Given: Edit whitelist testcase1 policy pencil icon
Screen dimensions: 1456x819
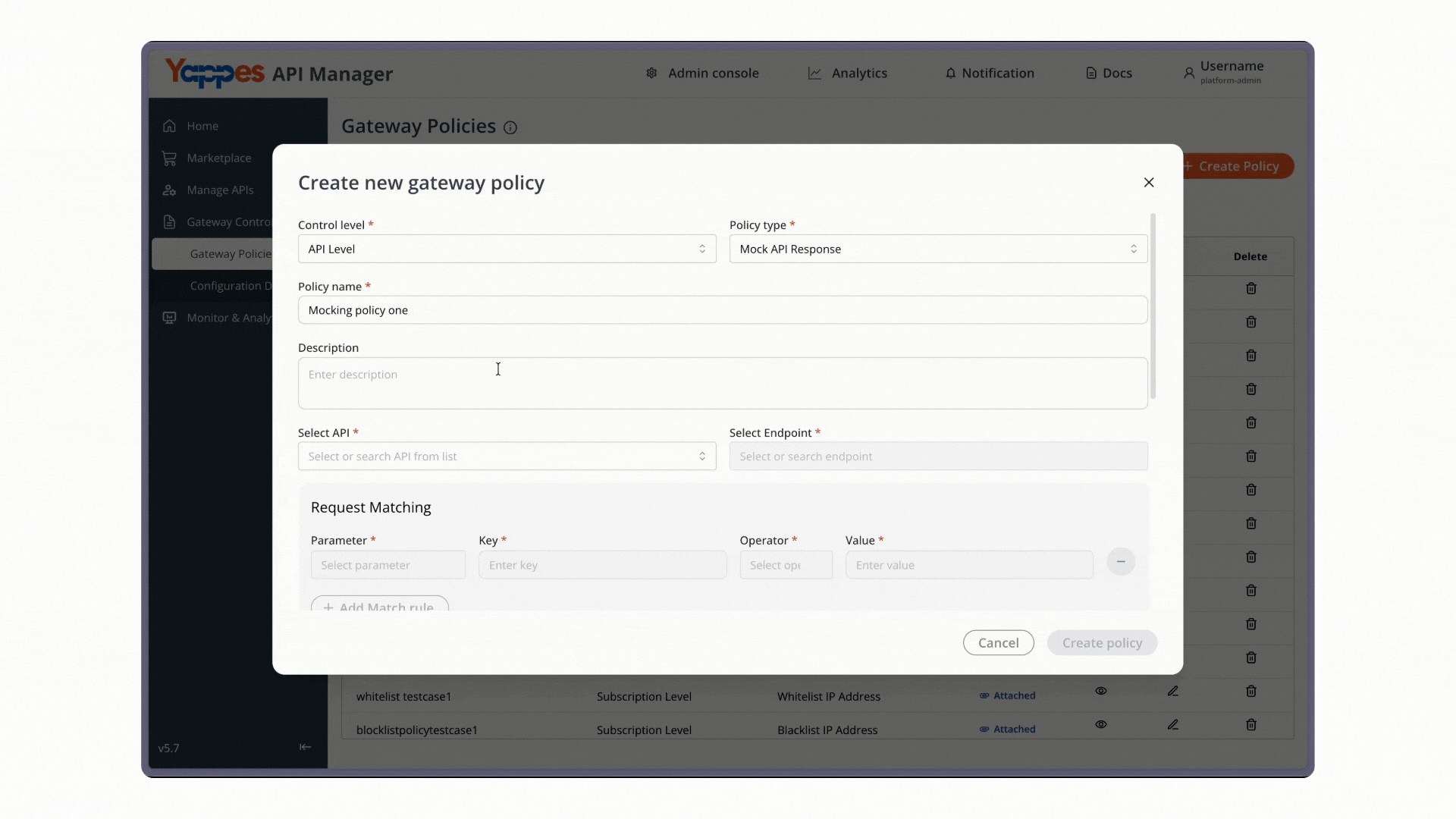Looking at the screenshot, I should tap(1173, 691).
